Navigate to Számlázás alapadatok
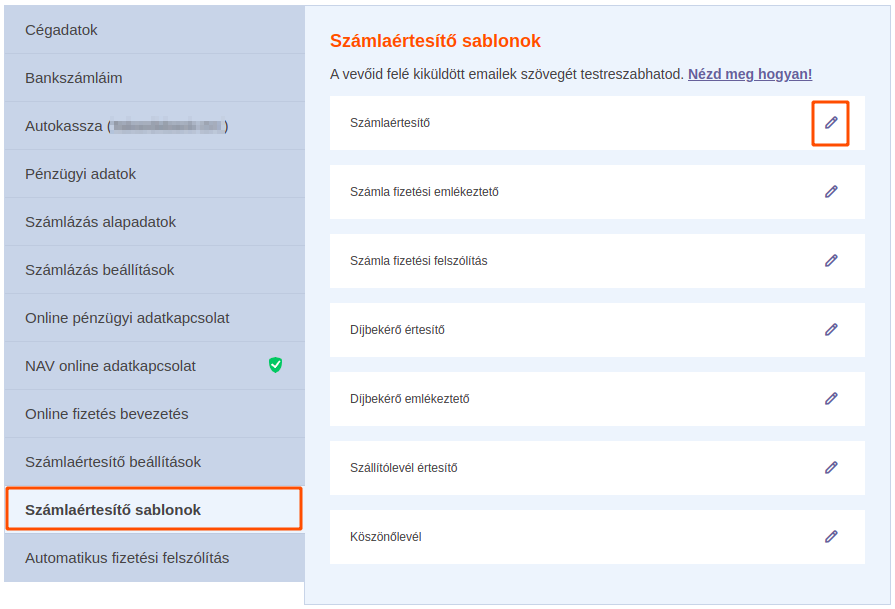The width and height of the screenshot is (895, 609). click(x=100, y=222)
